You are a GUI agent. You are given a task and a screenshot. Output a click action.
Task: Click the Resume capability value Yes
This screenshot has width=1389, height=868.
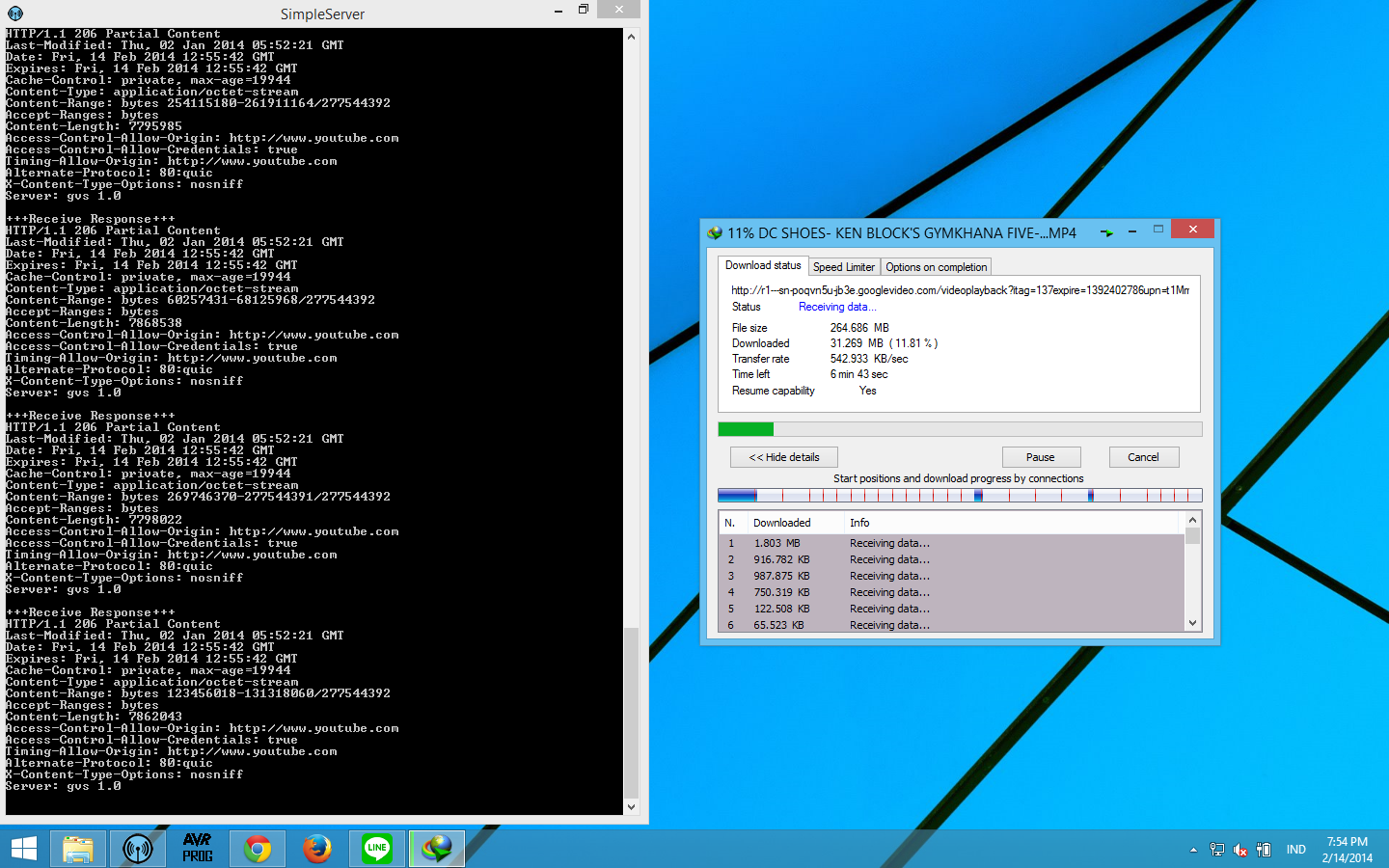pyautogui.click(x=868, y=391)
